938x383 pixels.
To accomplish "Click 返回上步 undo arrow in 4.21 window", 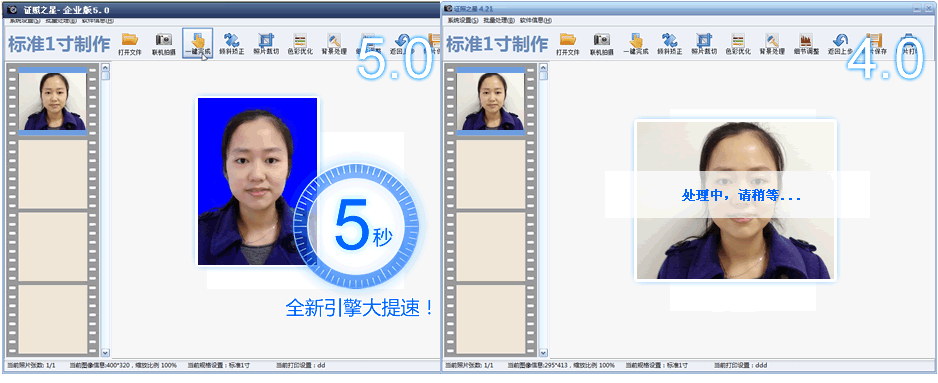I will pos(840,44).
